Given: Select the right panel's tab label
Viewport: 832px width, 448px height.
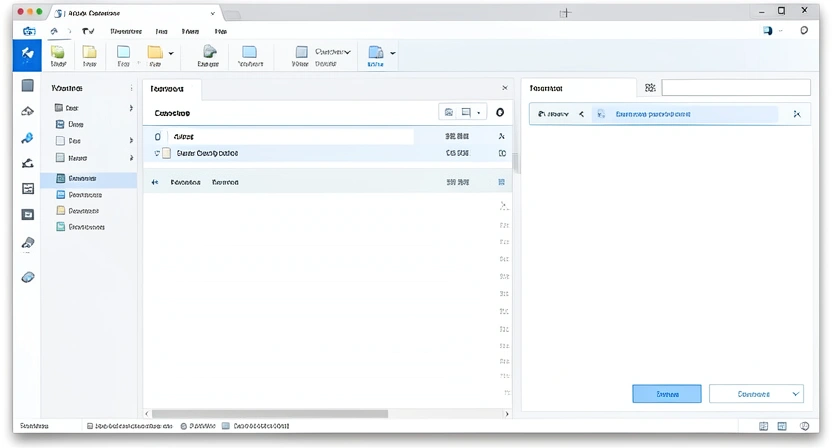Looking at the screenshot, I should coord(546,88).
